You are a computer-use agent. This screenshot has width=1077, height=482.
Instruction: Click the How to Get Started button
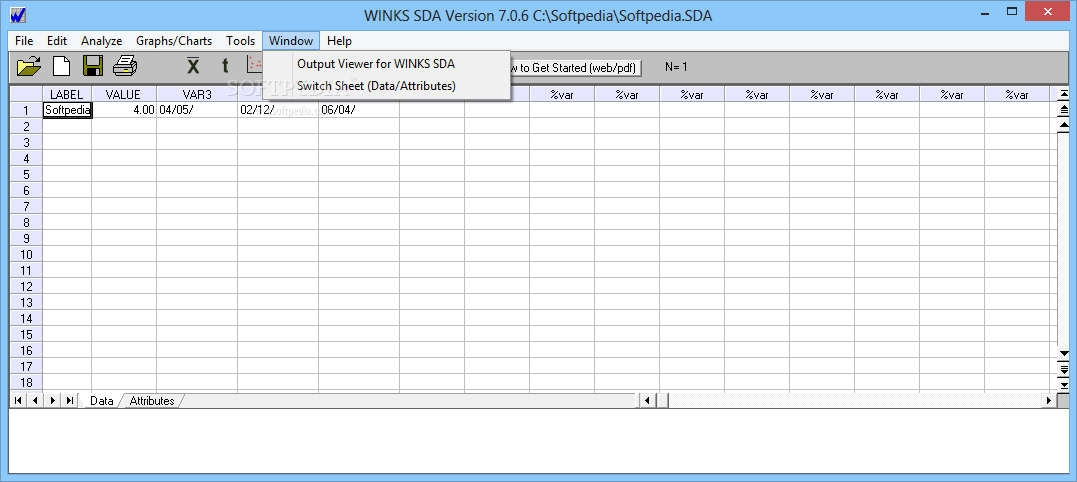pyautogui.click(x=575, y=68)
